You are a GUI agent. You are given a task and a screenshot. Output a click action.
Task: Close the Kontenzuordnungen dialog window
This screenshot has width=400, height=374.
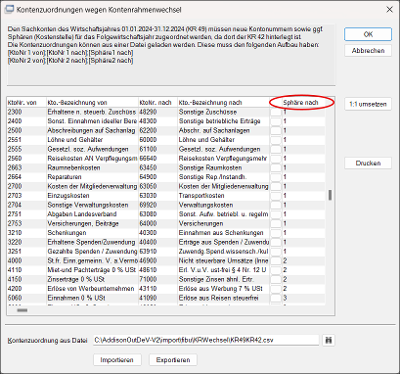point(389,10)
